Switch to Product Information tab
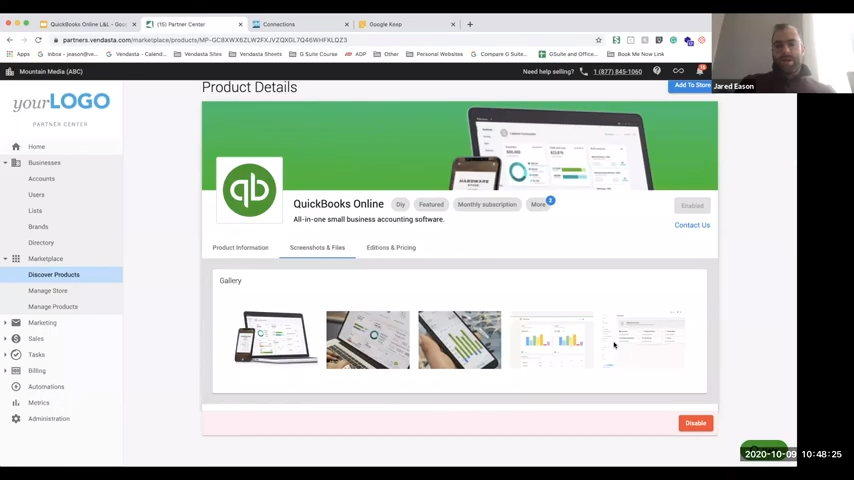854x480 pixels. click(x=240, y=247)
